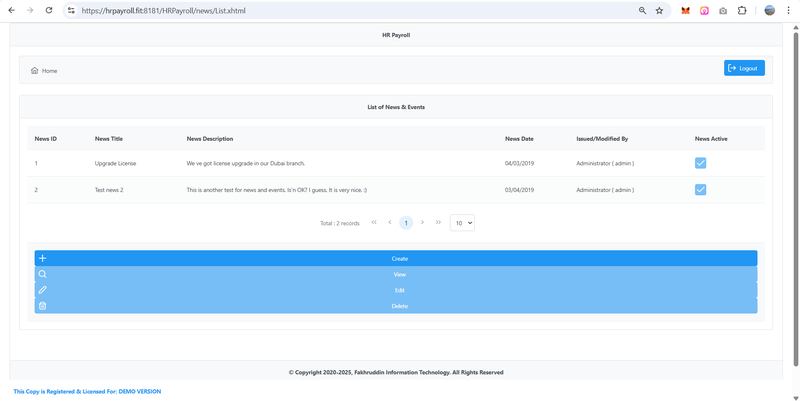Reload the page with the browser refresh icon

(x=49, y=11)
